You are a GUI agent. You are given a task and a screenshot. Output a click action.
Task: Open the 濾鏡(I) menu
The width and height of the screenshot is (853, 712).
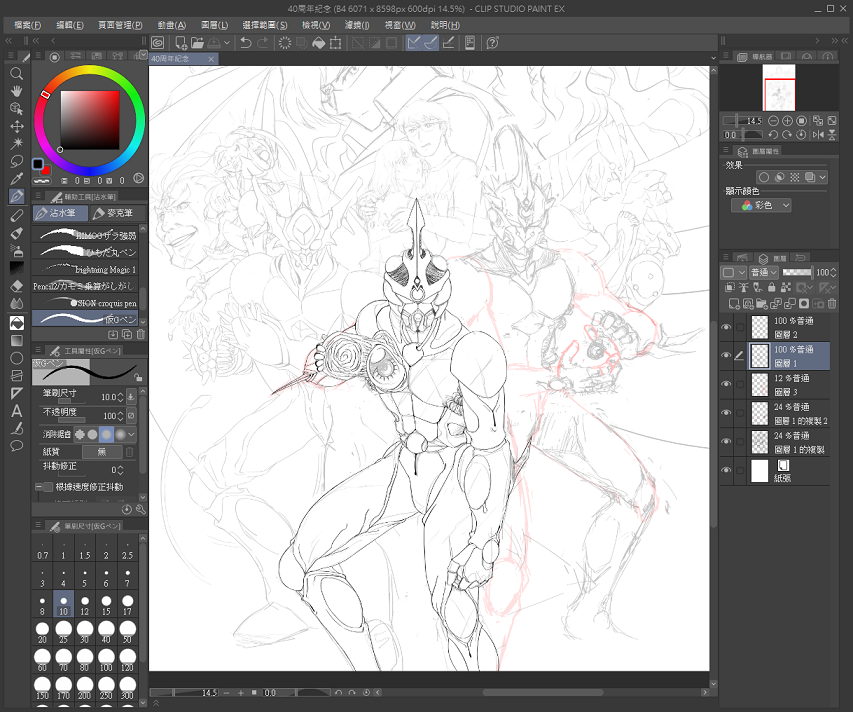click(357, 25)
